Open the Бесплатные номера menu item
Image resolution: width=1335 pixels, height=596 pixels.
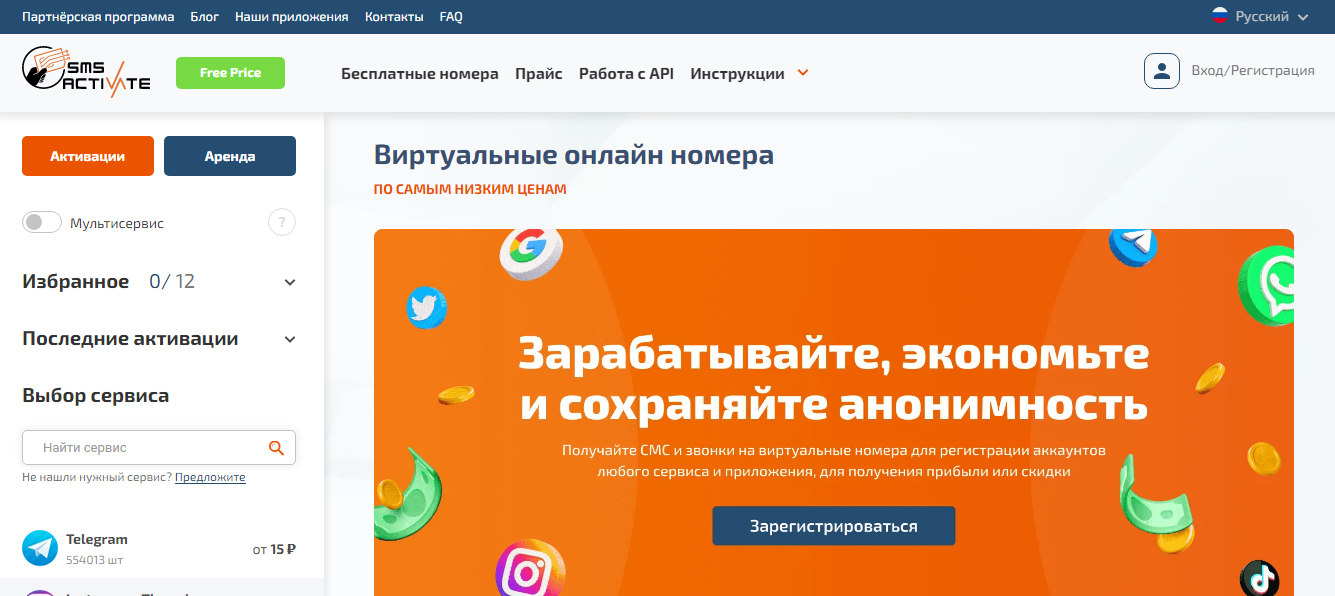419,73
